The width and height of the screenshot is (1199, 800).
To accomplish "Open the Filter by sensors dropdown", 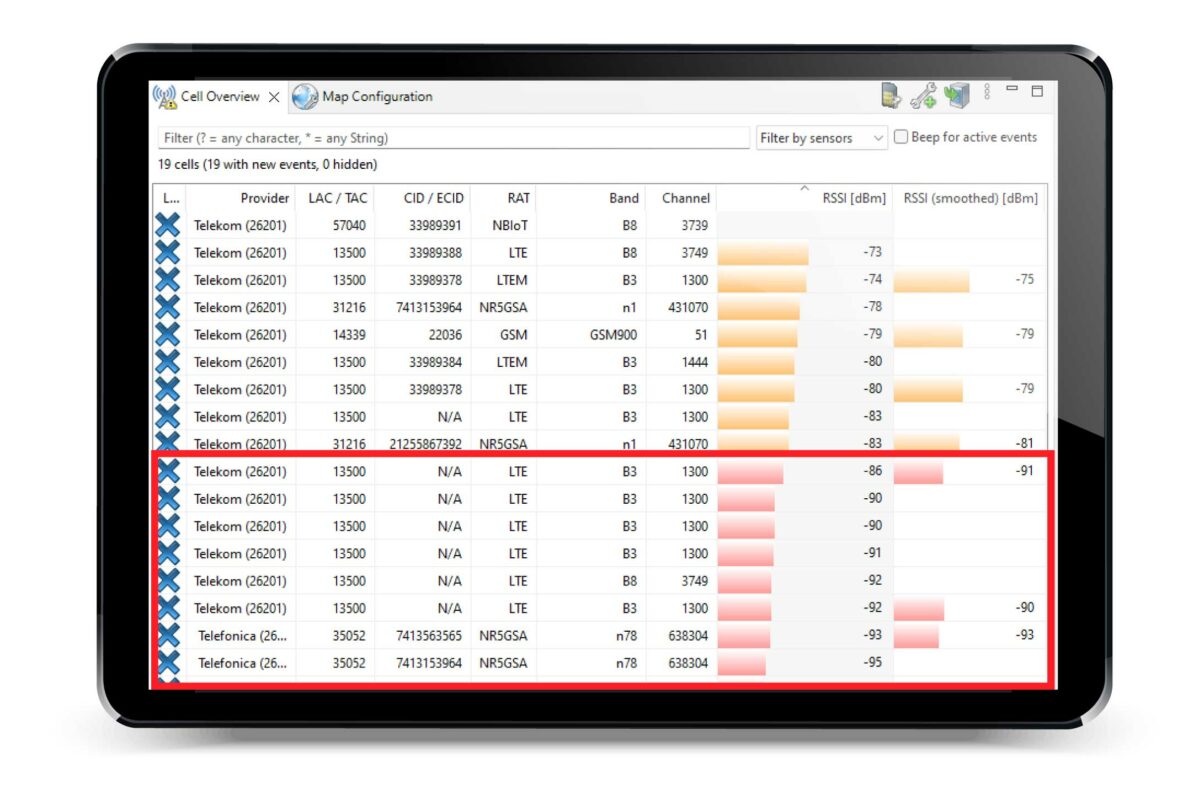I will (820, 137).
